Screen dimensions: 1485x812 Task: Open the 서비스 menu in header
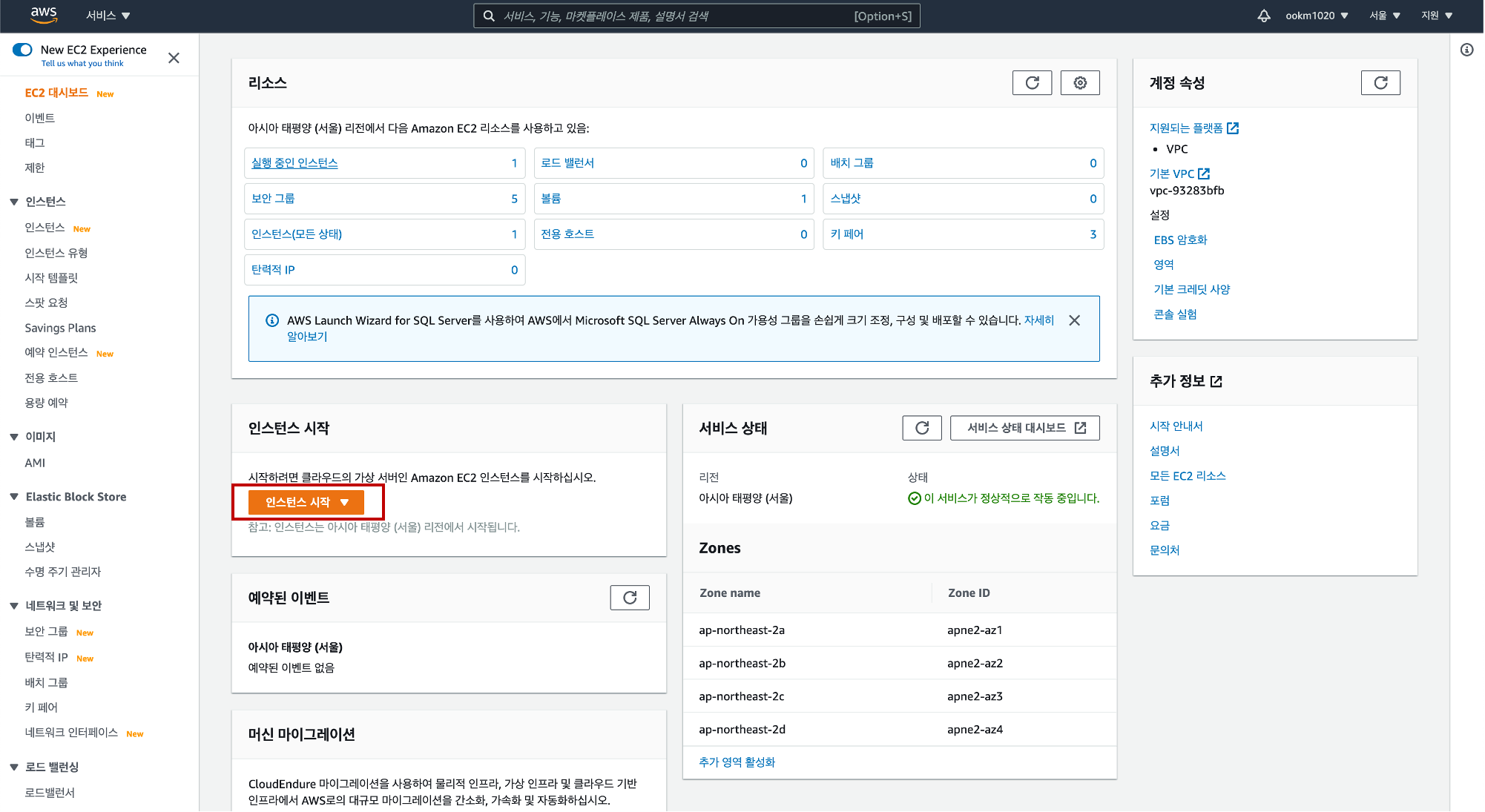(108, 16)
